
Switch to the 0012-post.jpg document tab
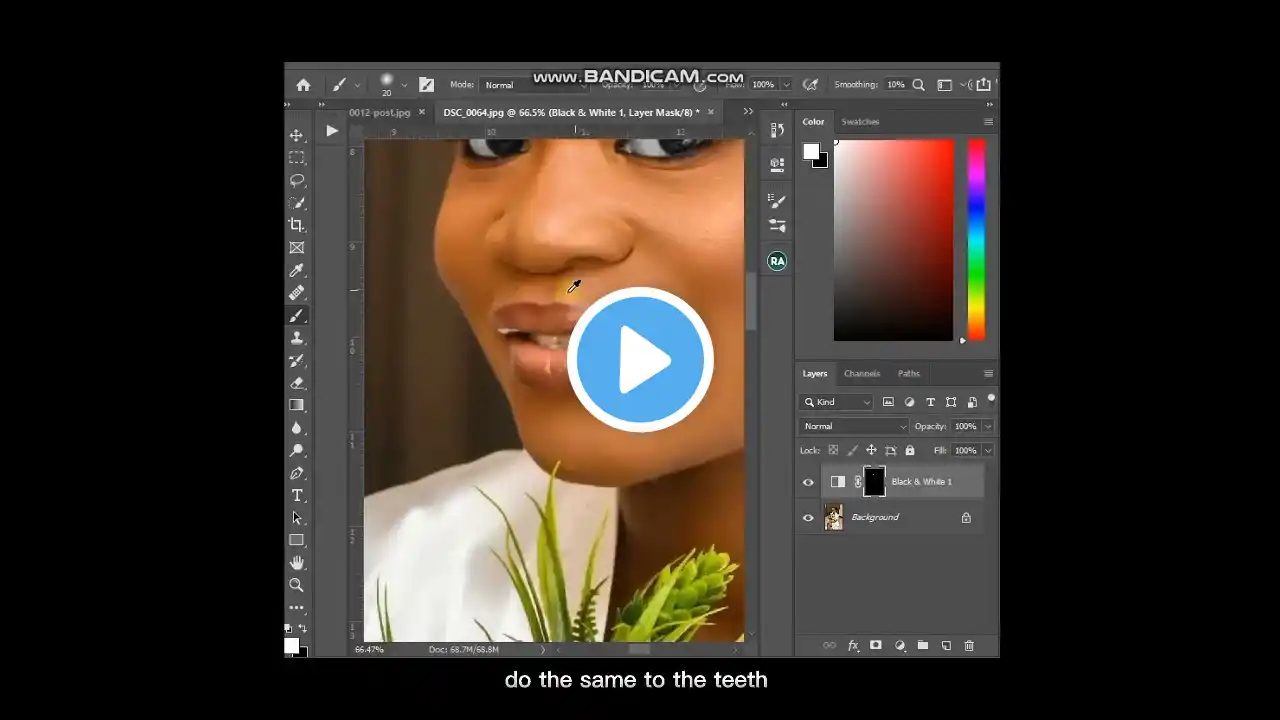click(x=380, y=112)
